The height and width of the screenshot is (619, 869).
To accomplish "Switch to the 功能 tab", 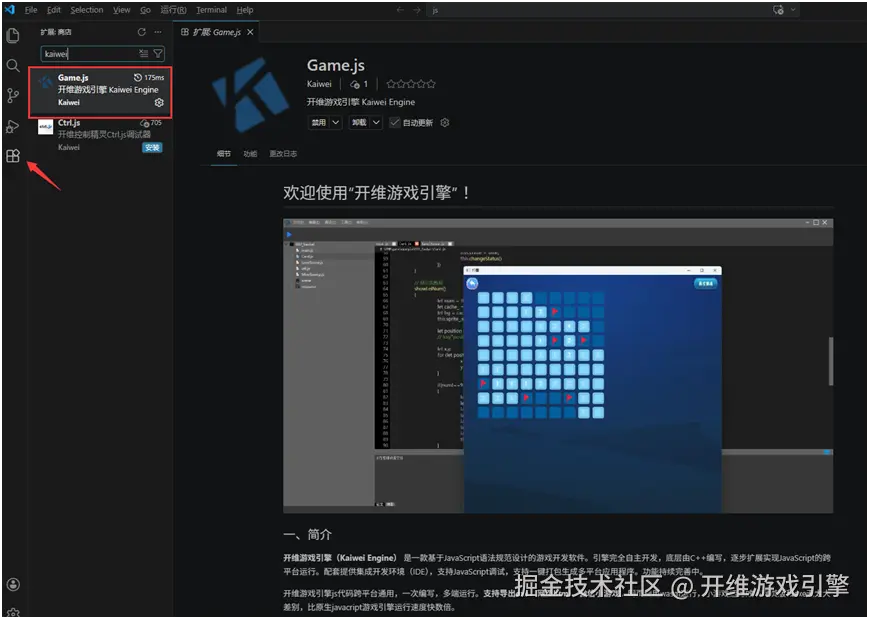I will (x=250, y=154).
